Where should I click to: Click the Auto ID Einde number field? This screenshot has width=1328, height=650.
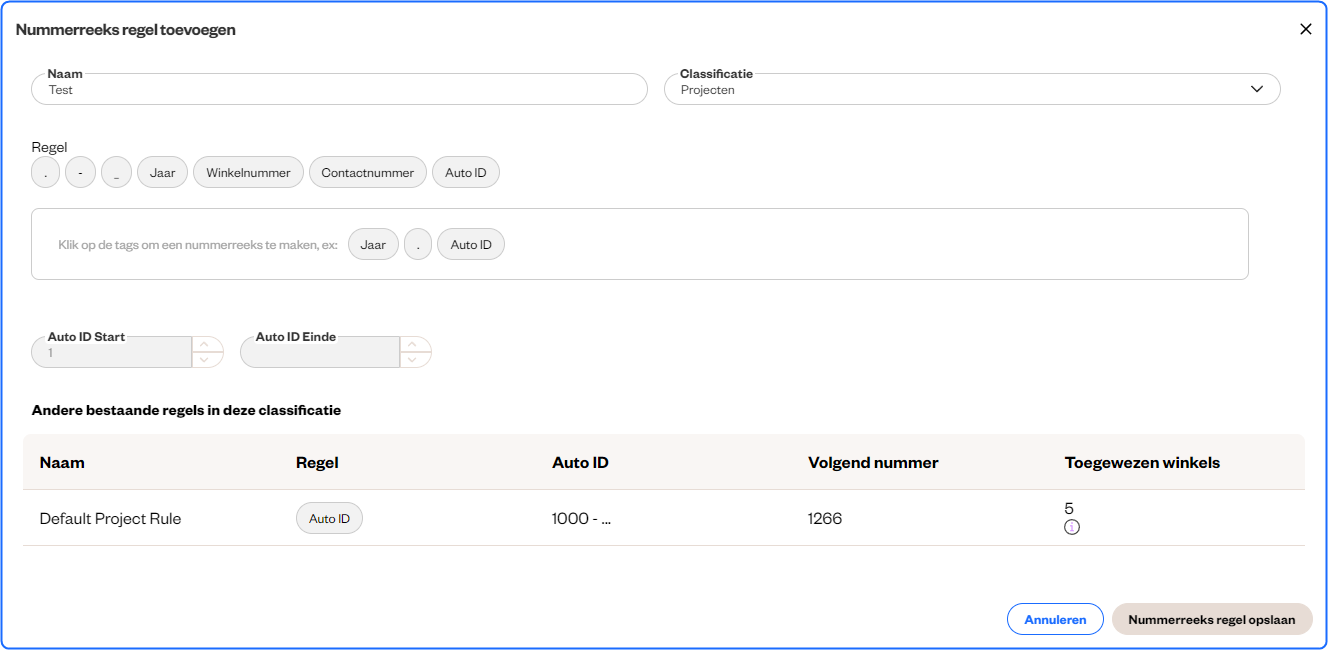point(320,353)
